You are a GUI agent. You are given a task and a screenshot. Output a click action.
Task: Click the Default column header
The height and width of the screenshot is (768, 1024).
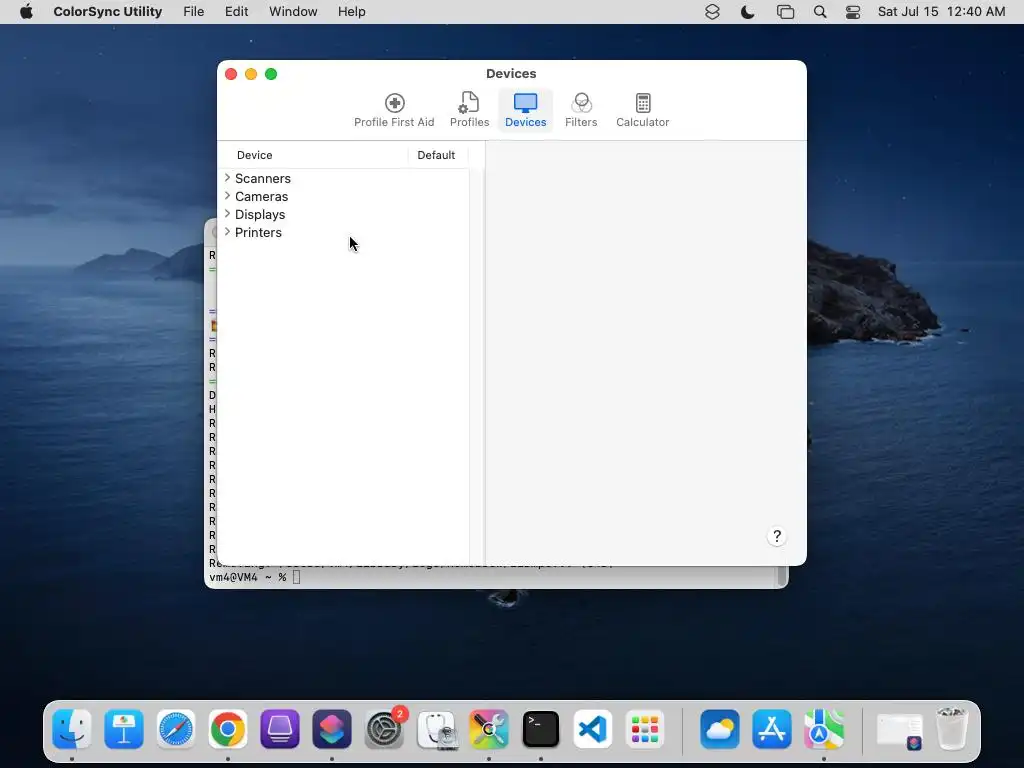coord(436,155)
